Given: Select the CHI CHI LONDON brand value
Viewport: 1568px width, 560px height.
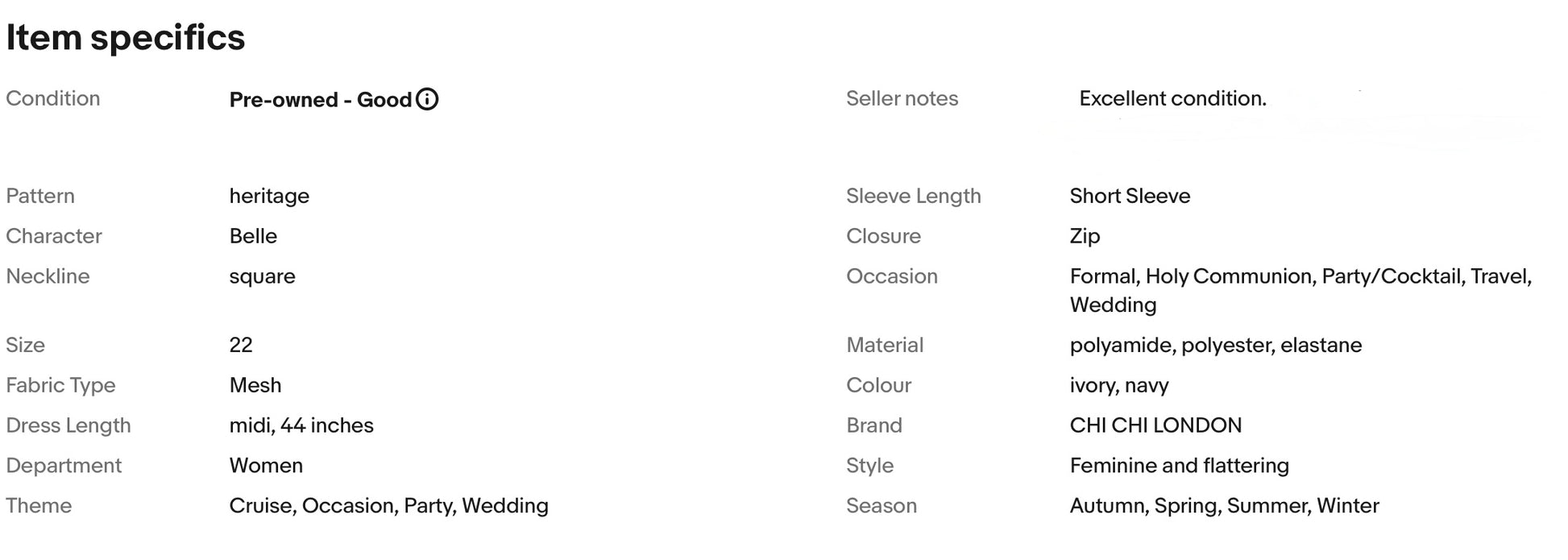Looking at the screenshot, I should click(1155, 425).
